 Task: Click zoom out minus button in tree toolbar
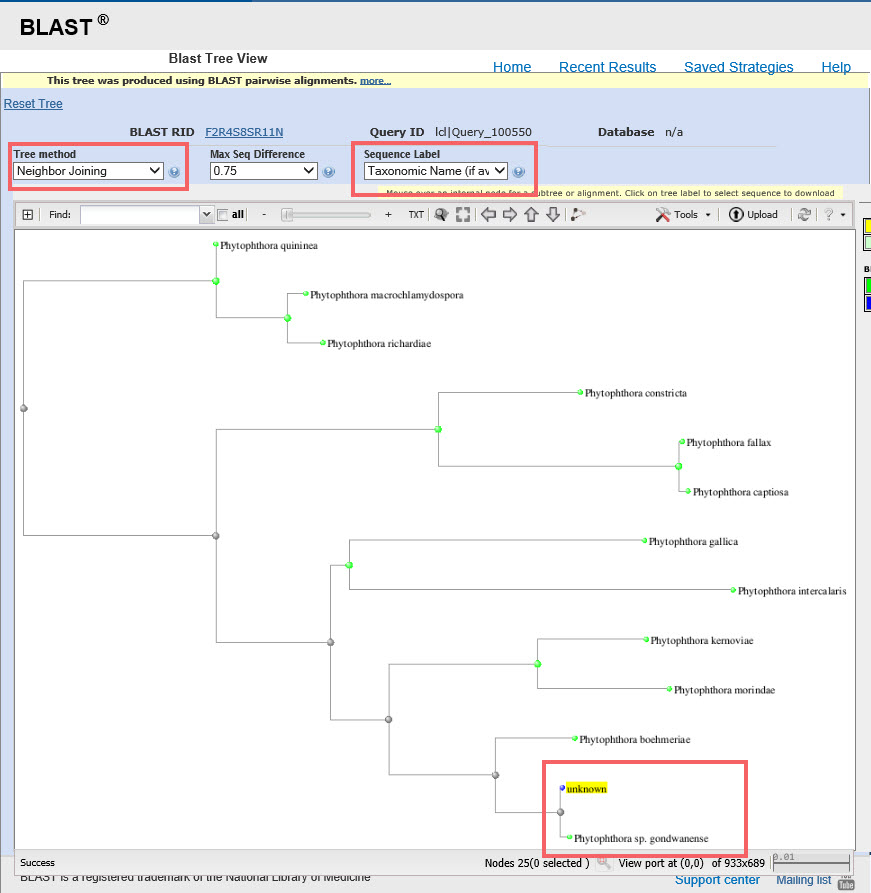[x=264, y=215]
